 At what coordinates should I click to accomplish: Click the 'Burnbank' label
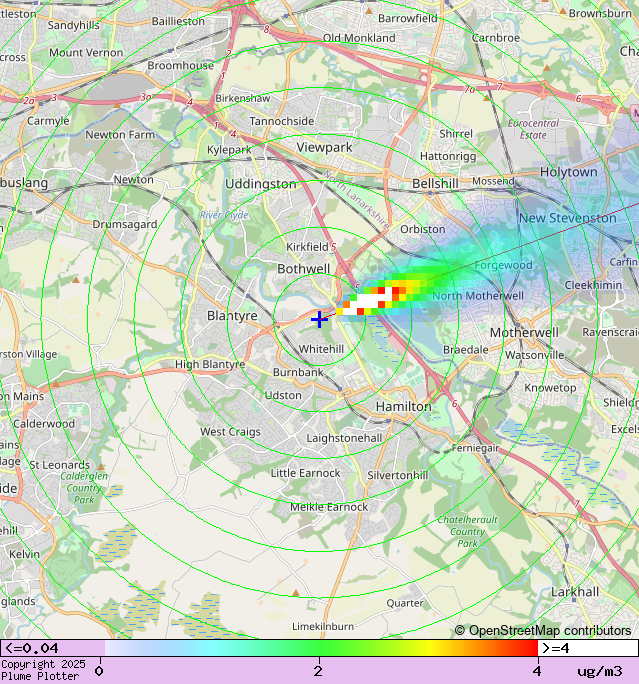coord(298,372)
